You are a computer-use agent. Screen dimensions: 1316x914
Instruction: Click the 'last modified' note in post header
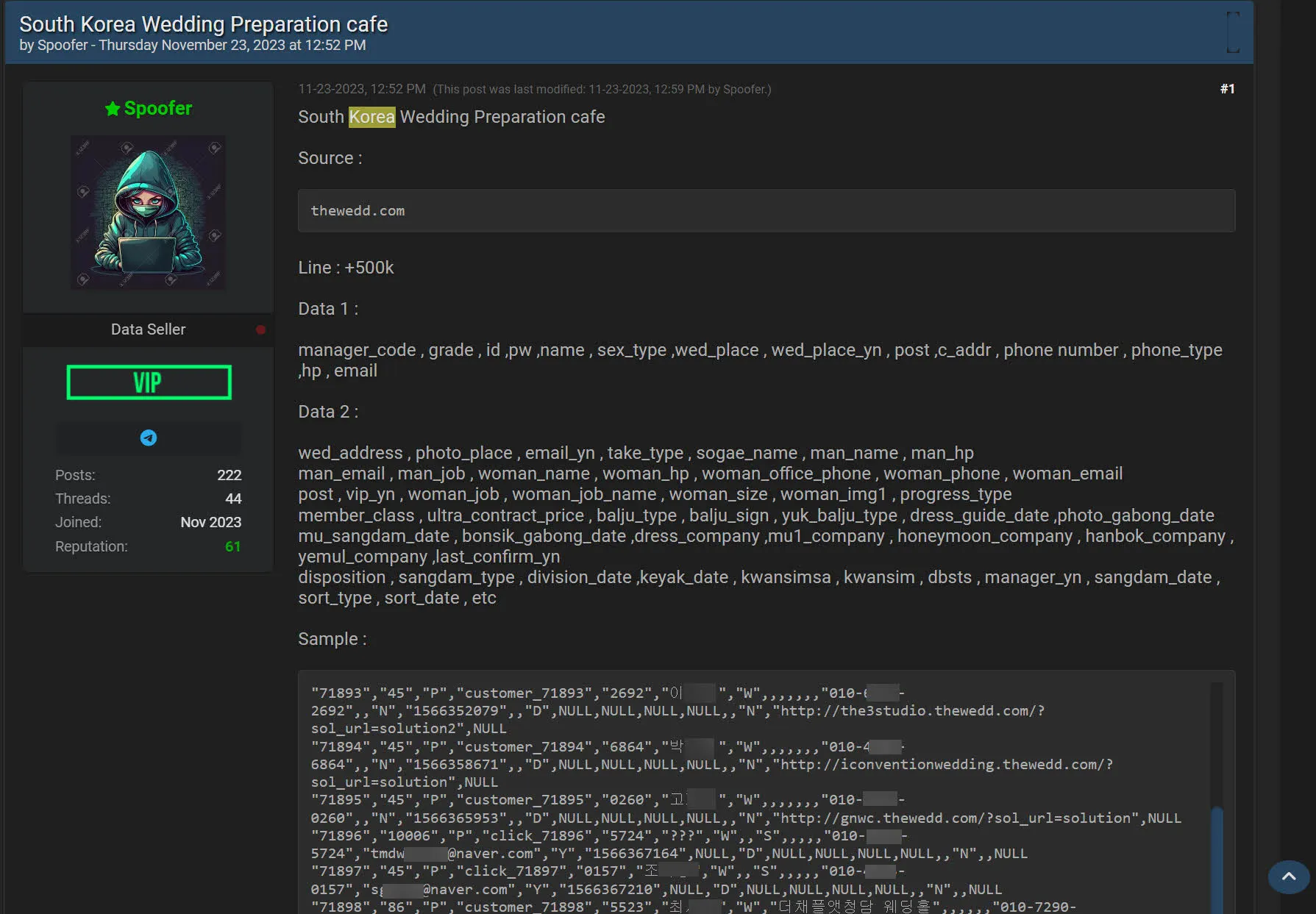tap(601, 90)
